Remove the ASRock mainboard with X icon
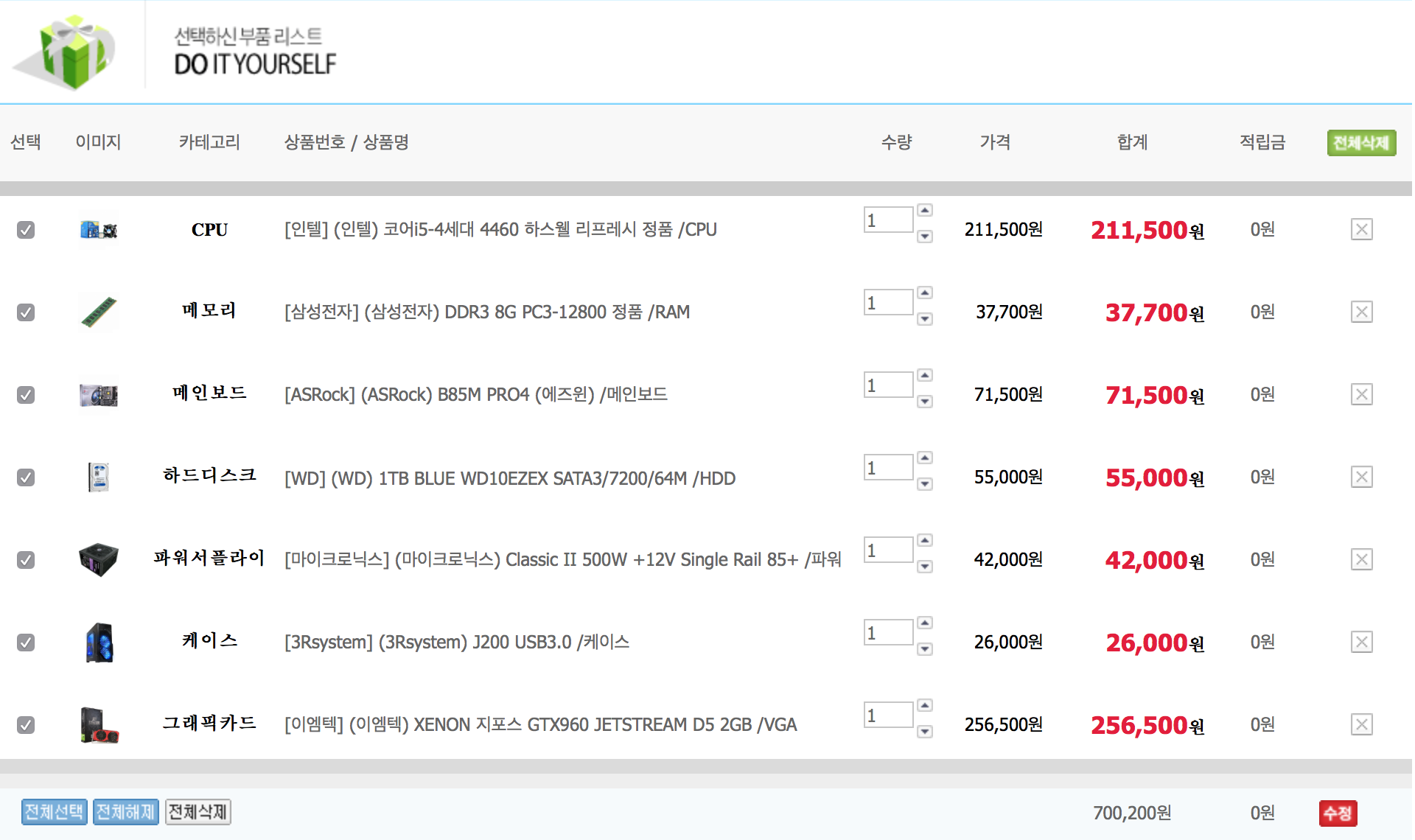 coord(1361,395)
